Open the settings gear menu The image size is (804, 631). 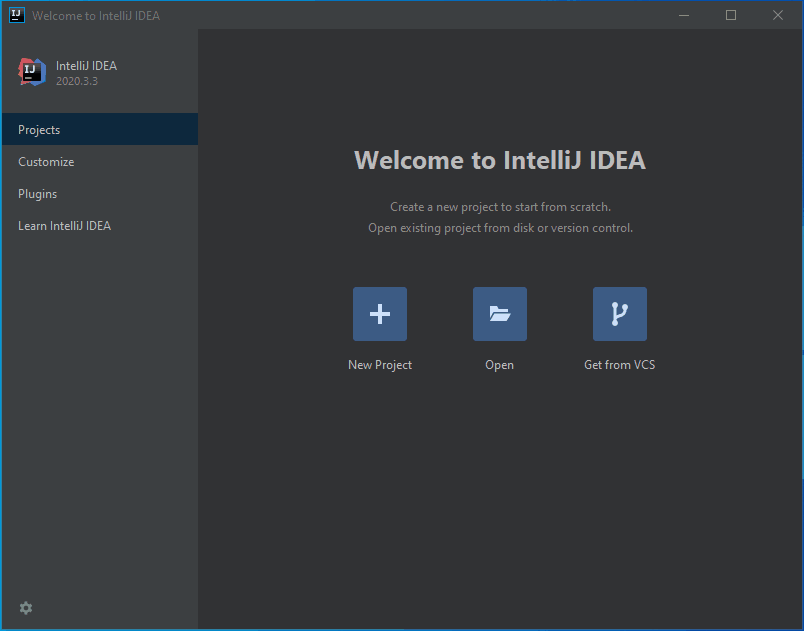[x=26, y=608]
